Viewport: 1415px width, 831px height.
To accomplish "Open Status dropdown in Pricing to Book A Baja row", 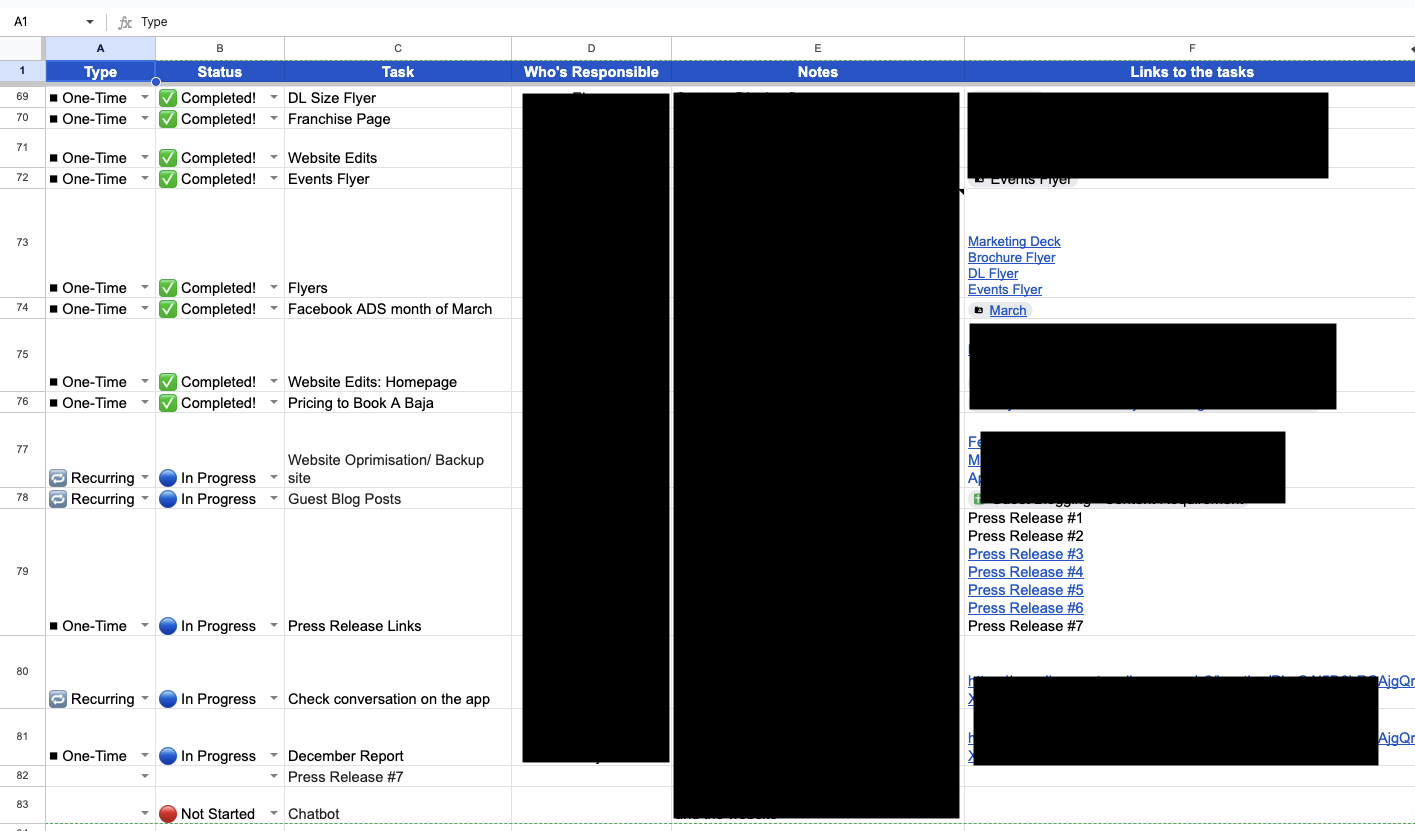I will pos(274,403).
